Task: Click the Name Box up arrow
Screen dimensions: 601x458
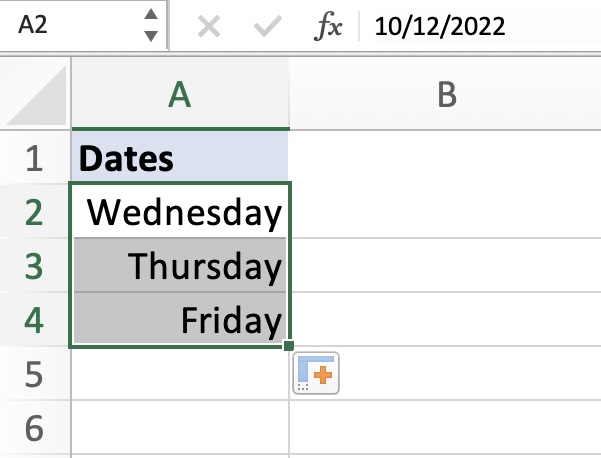Action: (x=151, y=15)
